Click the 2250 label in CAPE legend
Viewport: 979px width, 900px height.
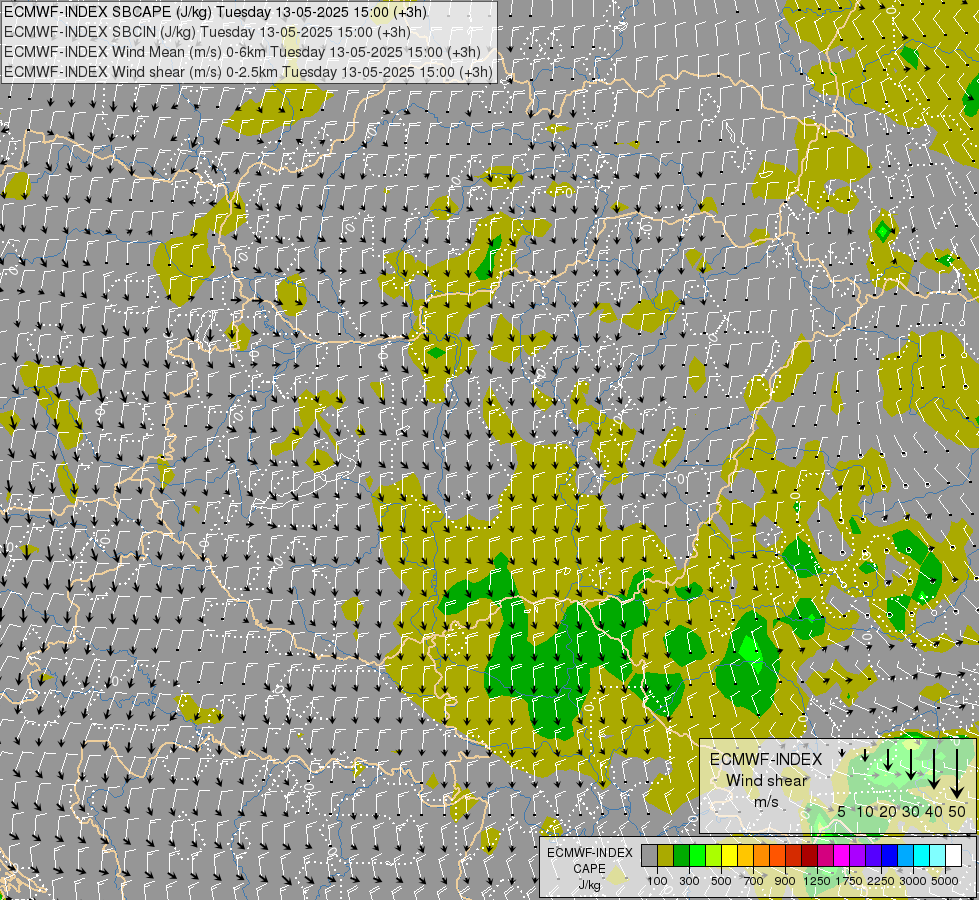[881, 881]
